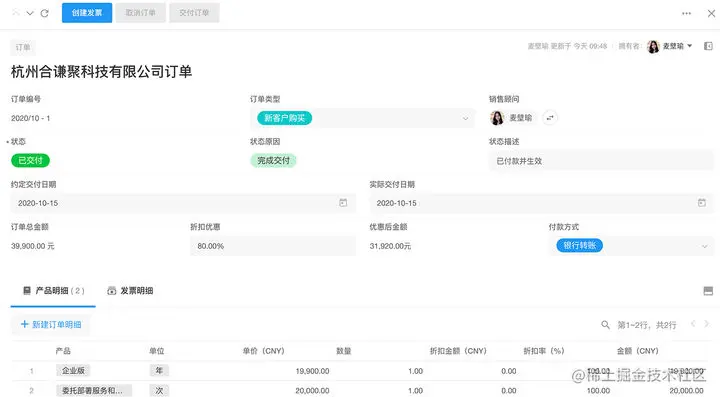Click the refresh icon in top toolbar
Image resolution: width=720 pixels, height=397 pixels.
(45, 13)
